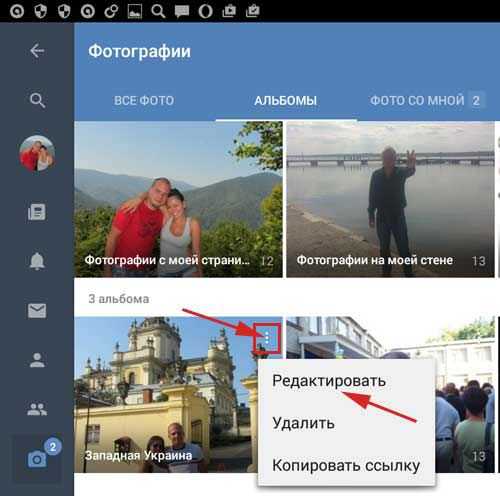Open profile via the round avatar picture
Image resolution: width=500 pixels, height=496 pixels.
(x=37, y=153)
